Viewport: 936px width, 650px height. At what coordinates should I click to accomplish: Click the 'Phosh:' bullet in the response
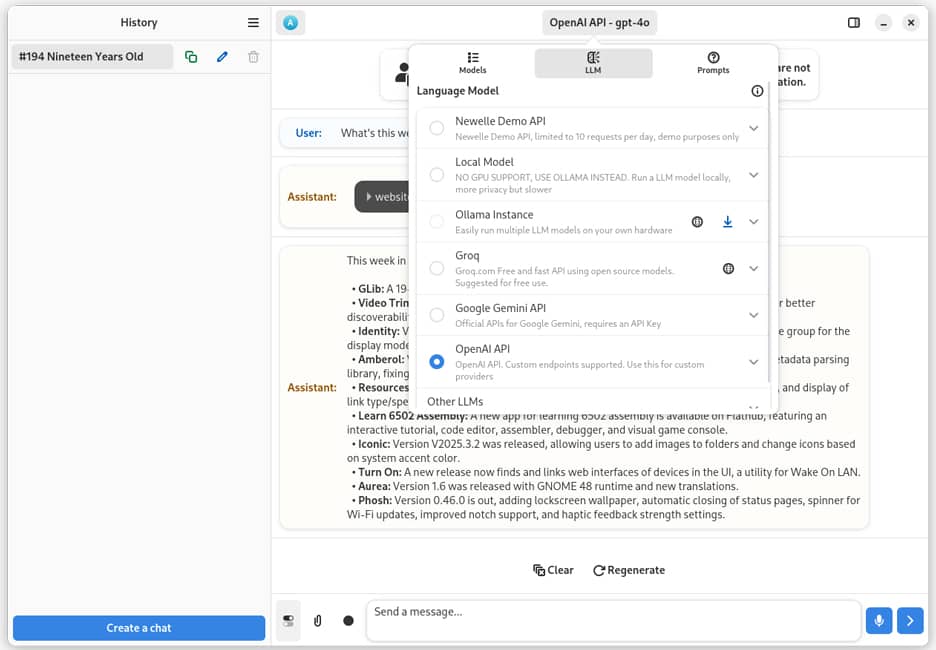tap(375, 500)
